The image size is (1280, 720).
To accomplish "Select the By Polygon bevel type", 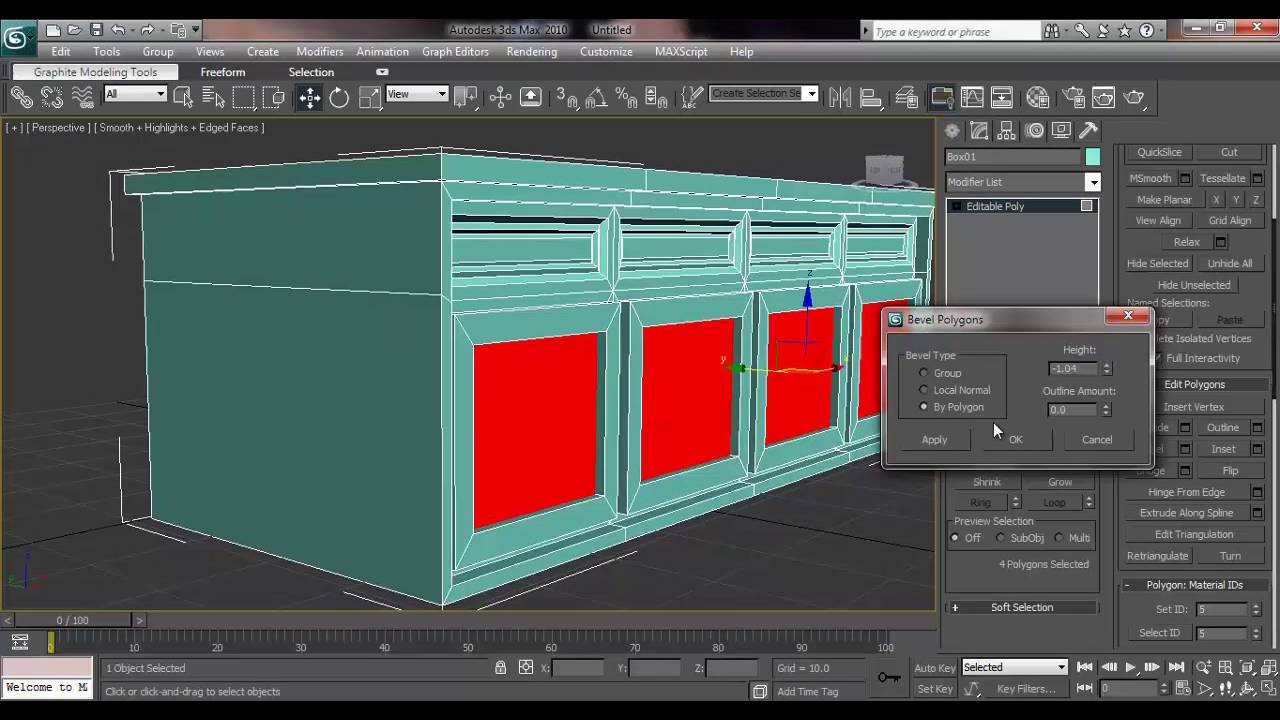I will [x=923, y=407].
